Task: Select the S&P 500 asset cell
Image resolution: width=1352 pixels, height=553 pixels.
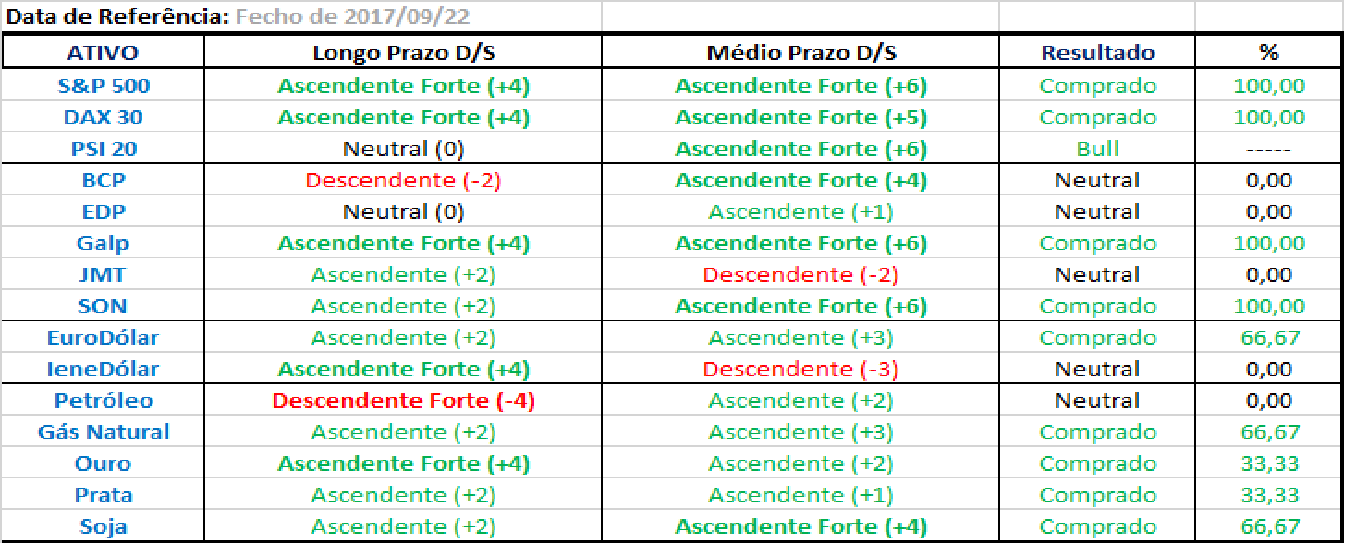Action: pos(103,86)
